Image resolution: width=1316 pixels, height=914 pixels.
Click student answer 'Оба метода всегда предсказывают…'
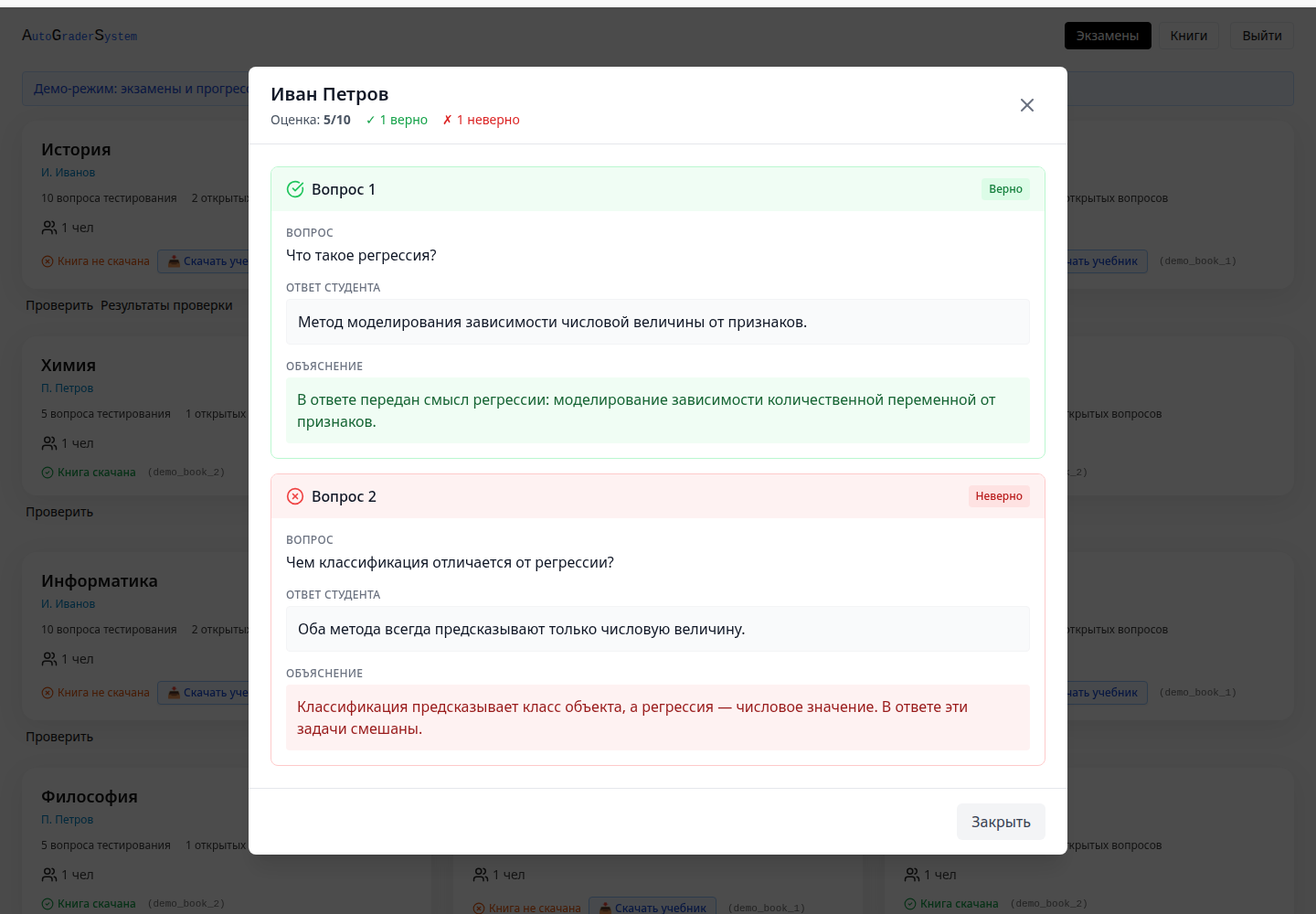coord(658,629)
